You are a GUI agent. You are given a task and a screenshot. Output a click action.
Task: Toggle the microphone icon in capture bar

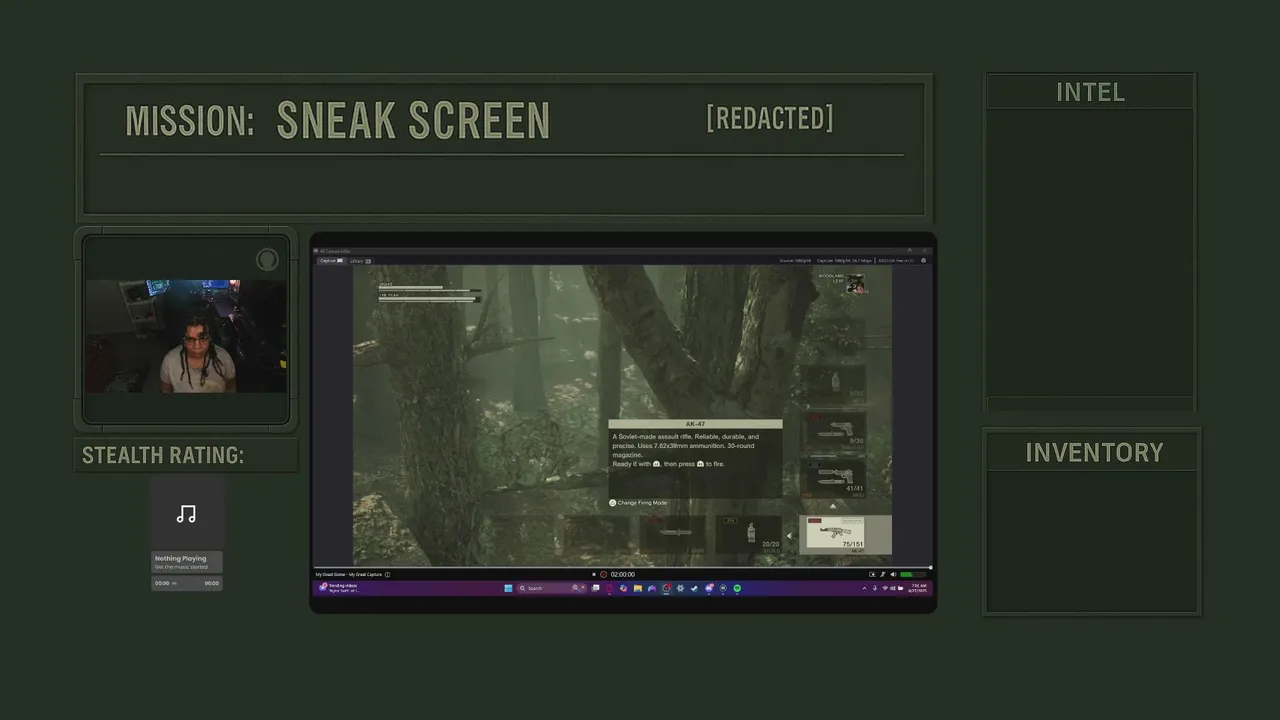(882, 574)
